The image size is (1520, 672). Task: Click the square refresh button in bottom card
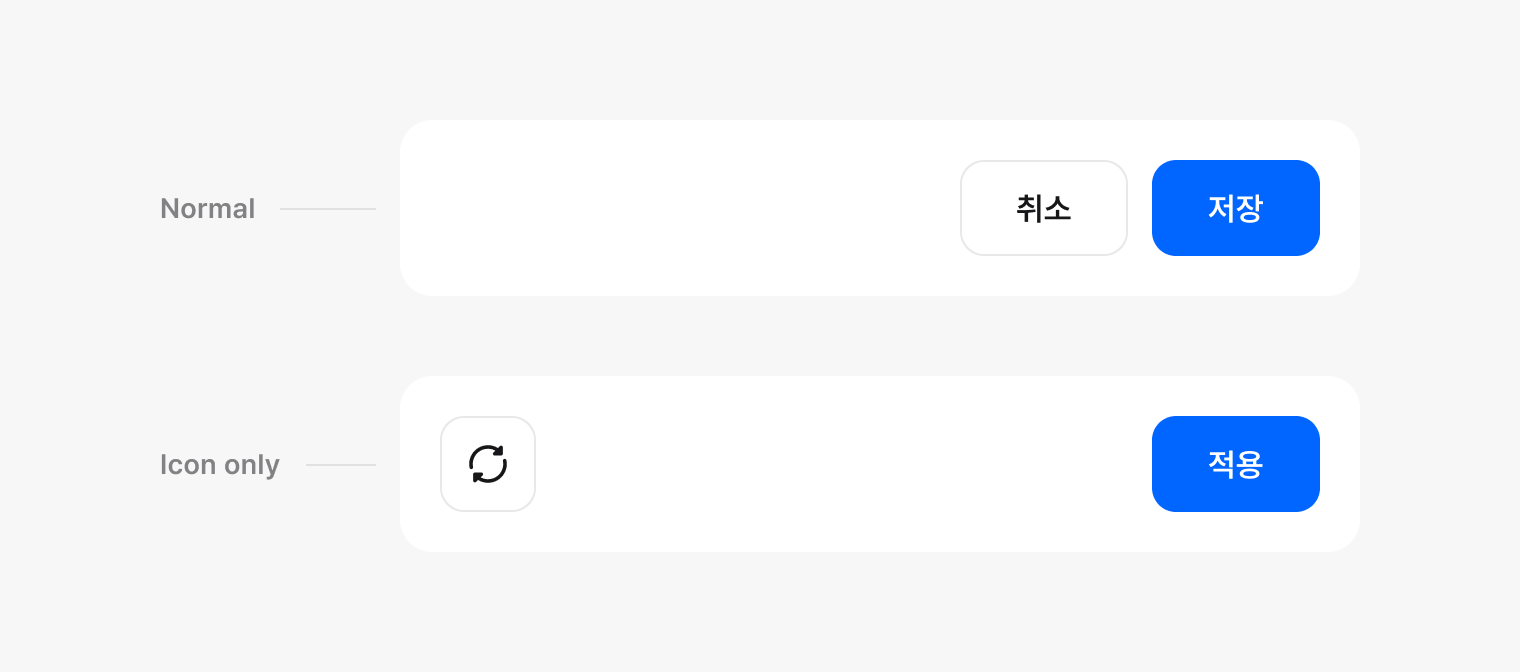488,464
